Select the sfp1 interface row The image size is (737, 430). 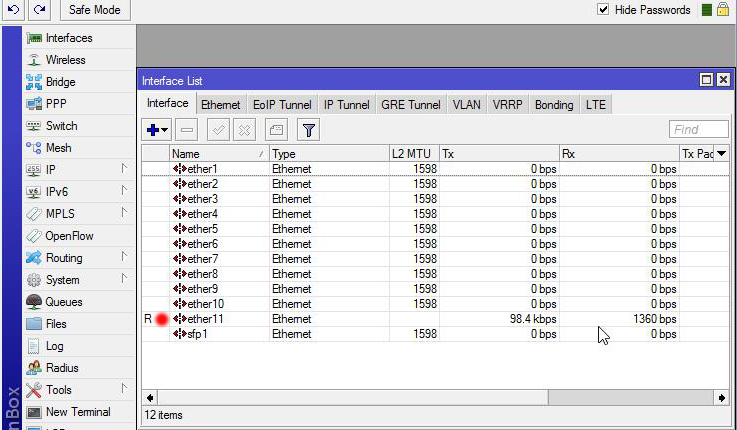point(435,334)
